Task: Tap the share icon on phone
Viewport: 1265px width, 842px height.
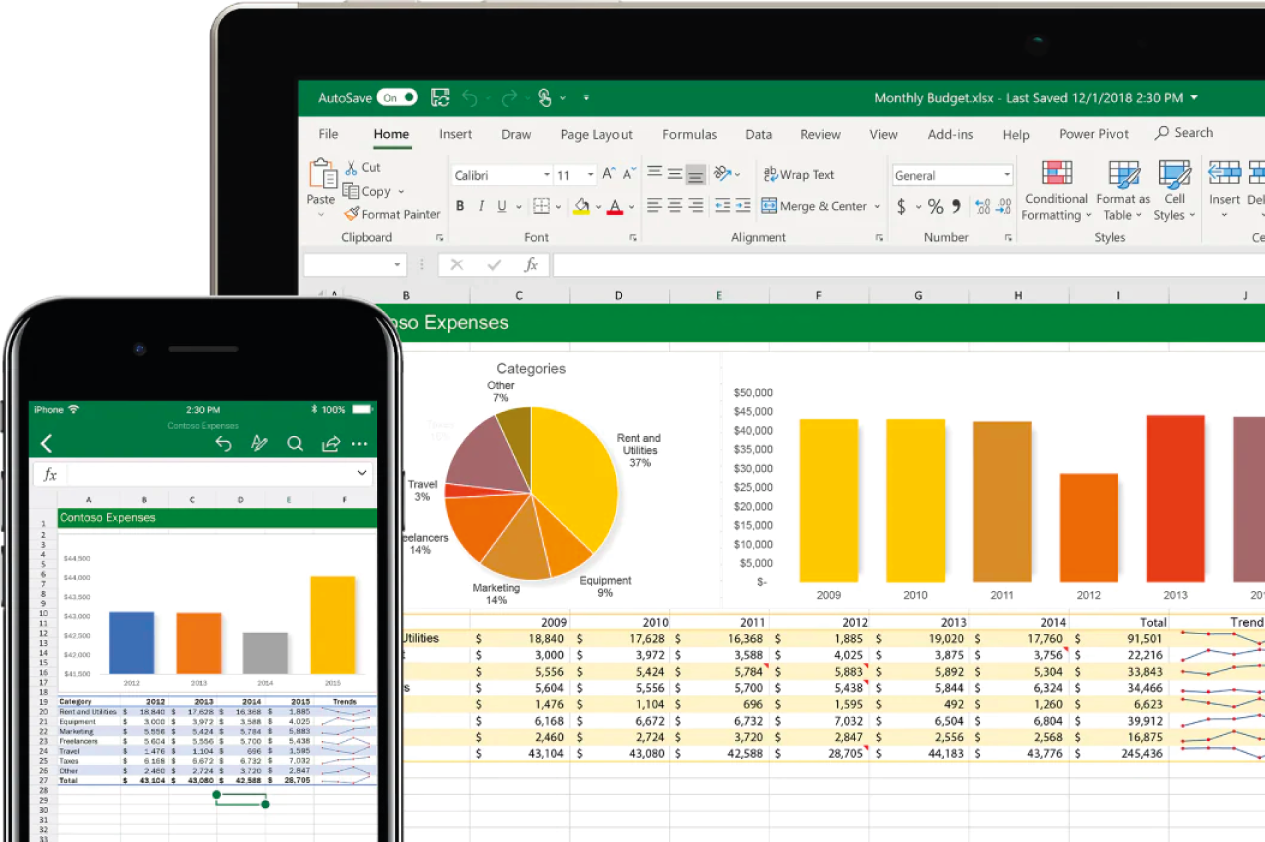Action: (x=330, y=444)
